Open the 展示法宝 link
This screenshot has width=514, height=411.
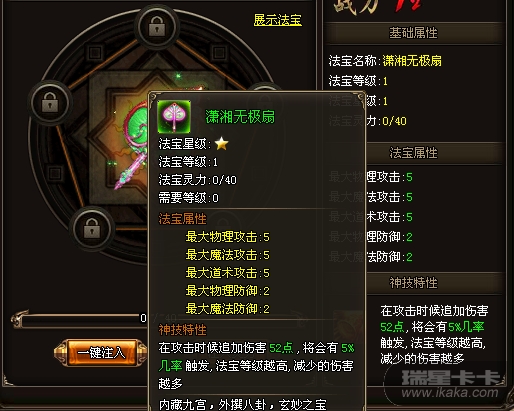tap(277, 20)
